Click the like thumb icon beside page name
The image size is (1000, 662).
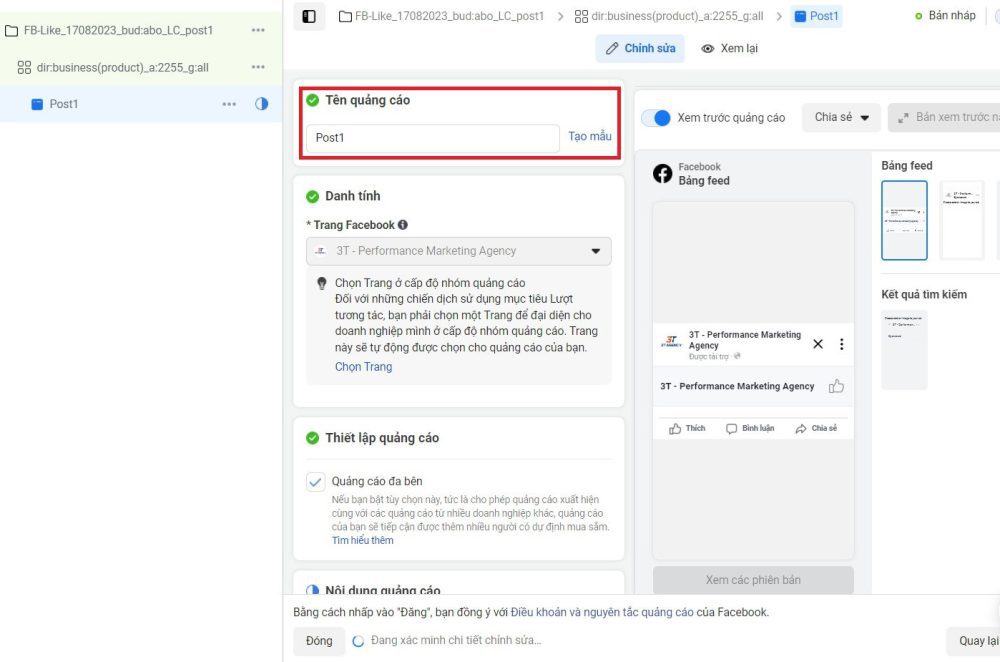(836, 386)
